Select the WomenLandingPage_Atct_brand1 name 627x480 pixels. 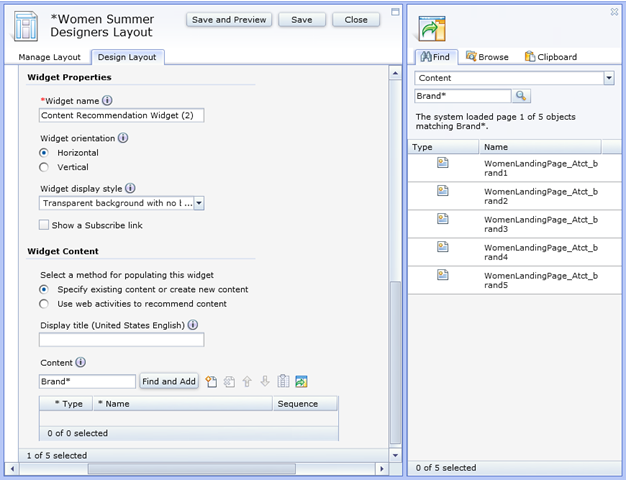(x=541, y=168)
